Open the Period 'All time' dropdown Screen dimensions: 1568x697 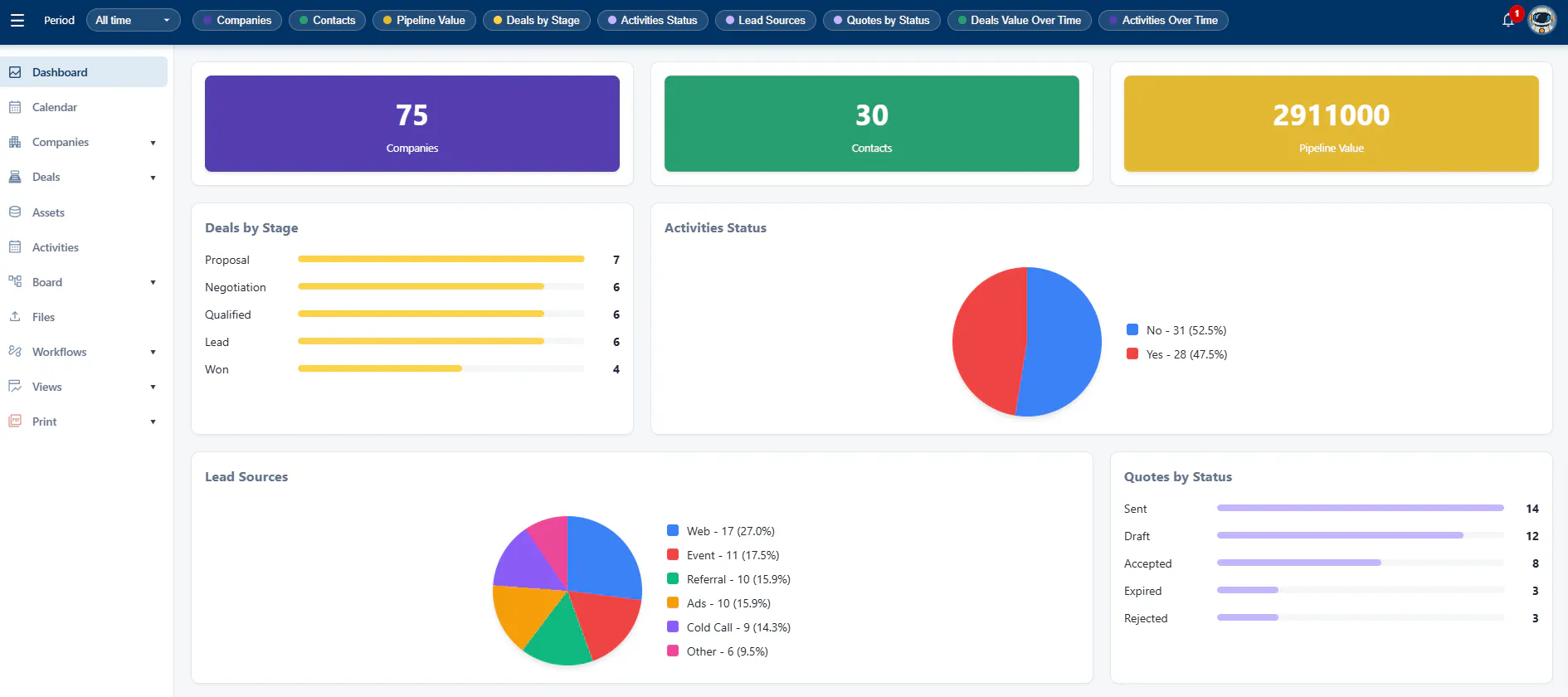tap(133, 20)
